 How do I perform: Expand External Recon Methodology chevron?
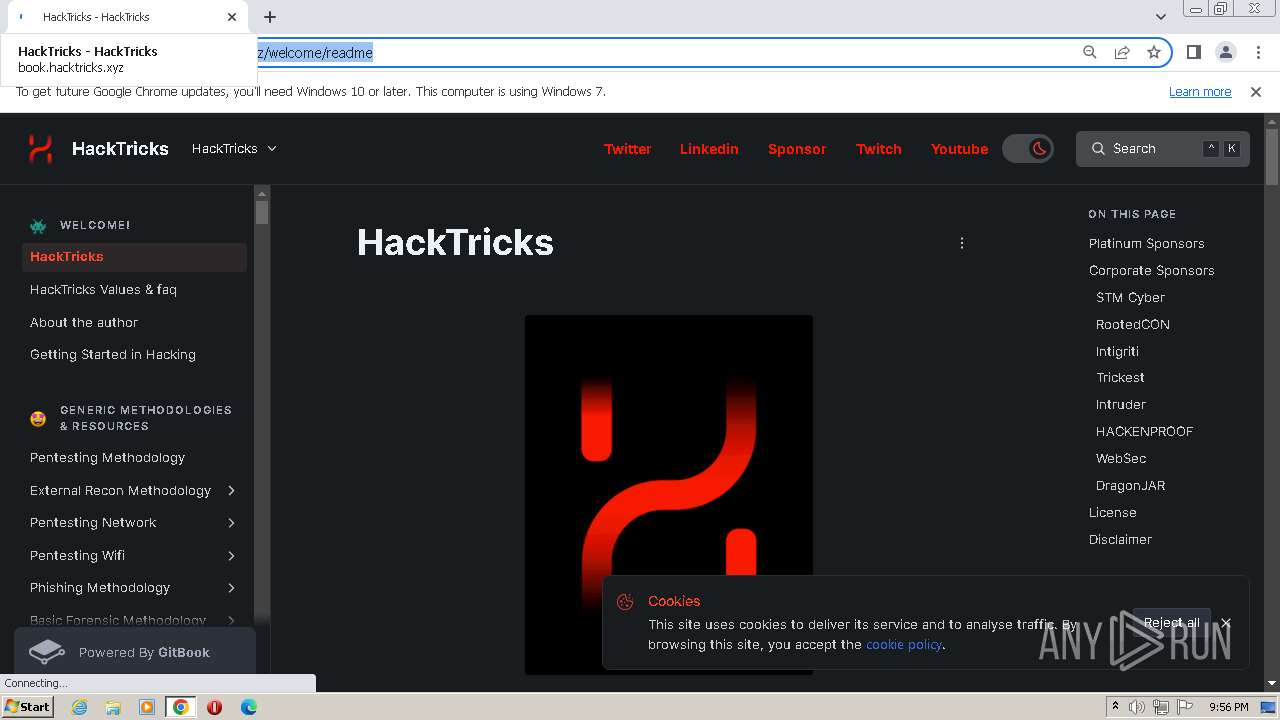[x=231, y=490]
